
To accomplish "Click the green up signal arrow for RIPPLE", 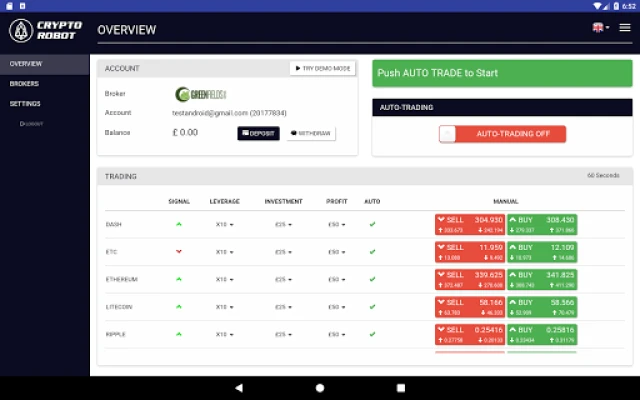I will [x=179, y=334].
